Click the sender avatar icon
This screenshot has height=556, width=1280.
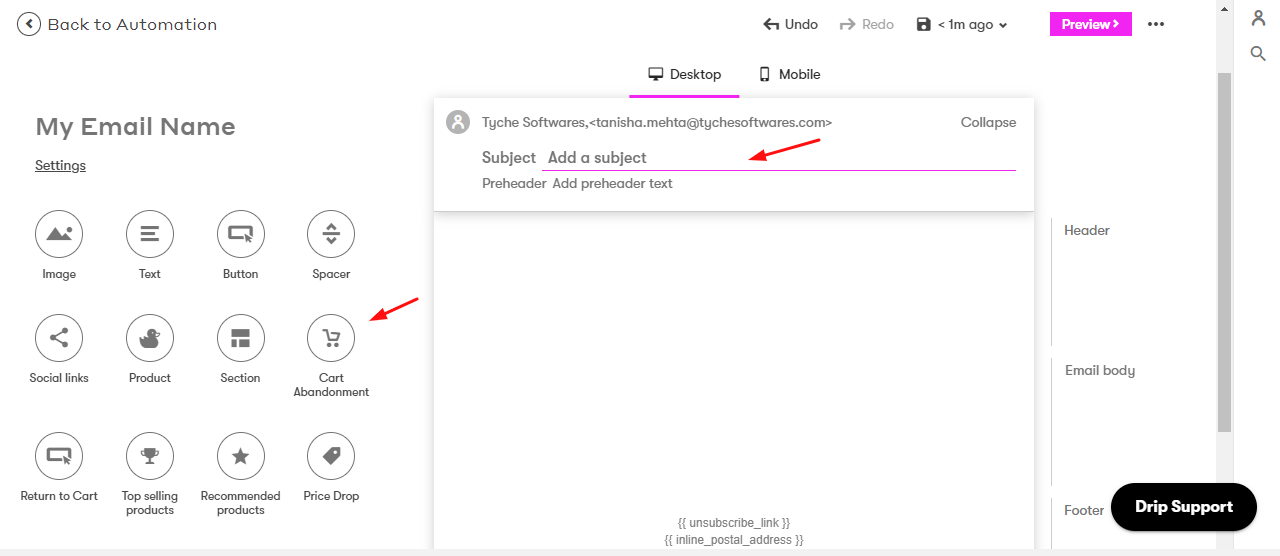pos(458,122)
